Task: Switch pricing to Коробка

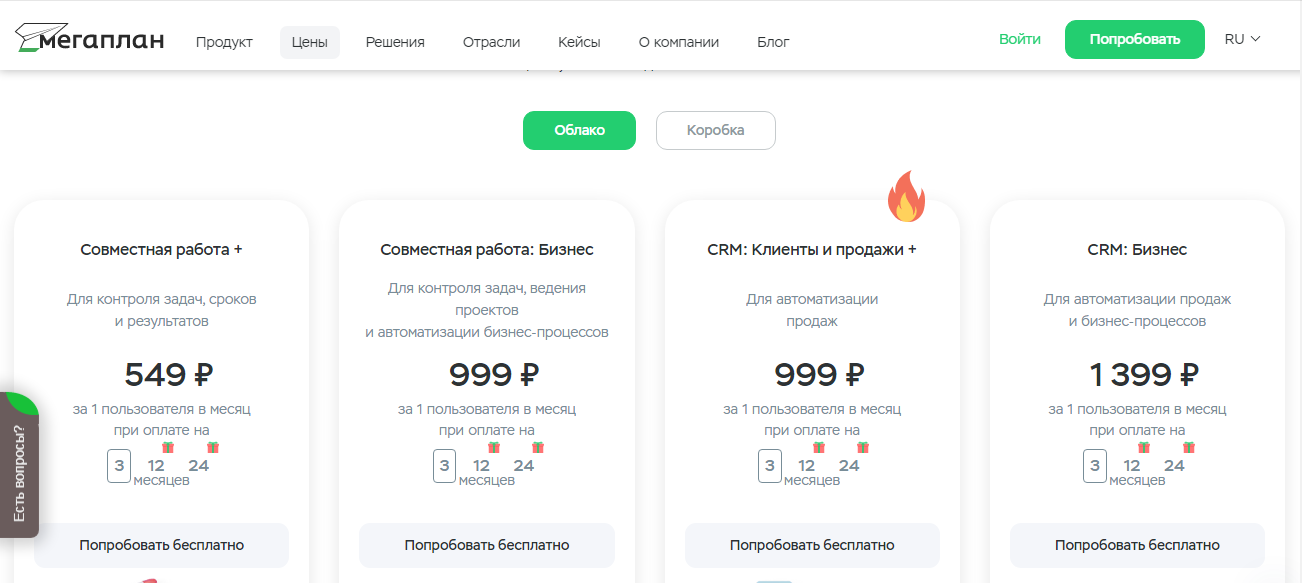Action: (715, 130)
